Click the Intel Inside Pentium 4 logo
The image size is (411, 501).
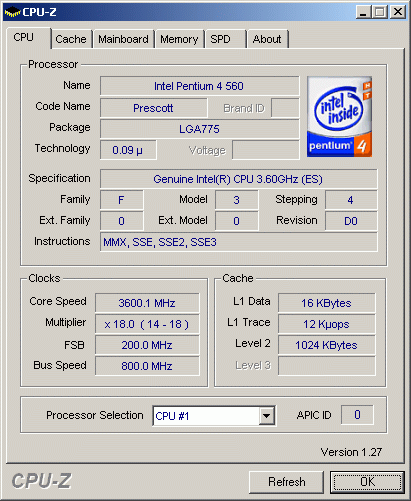[x=339, y=117]
